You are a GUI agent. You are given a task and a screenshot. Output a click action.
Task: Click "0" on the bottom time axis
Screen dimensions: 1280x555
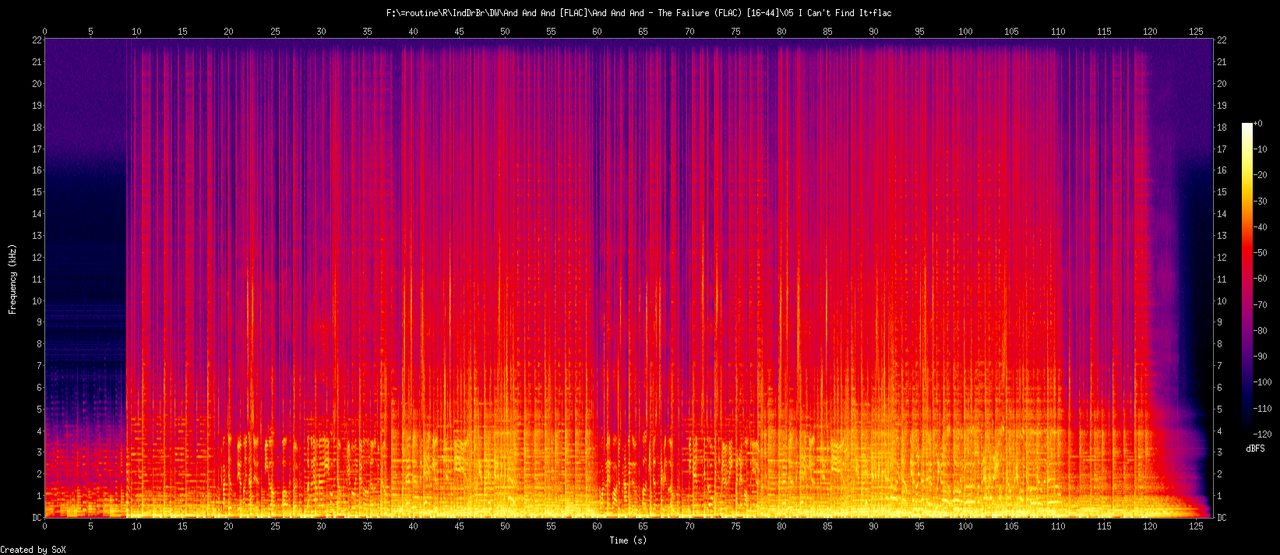[x=45, y=527]
